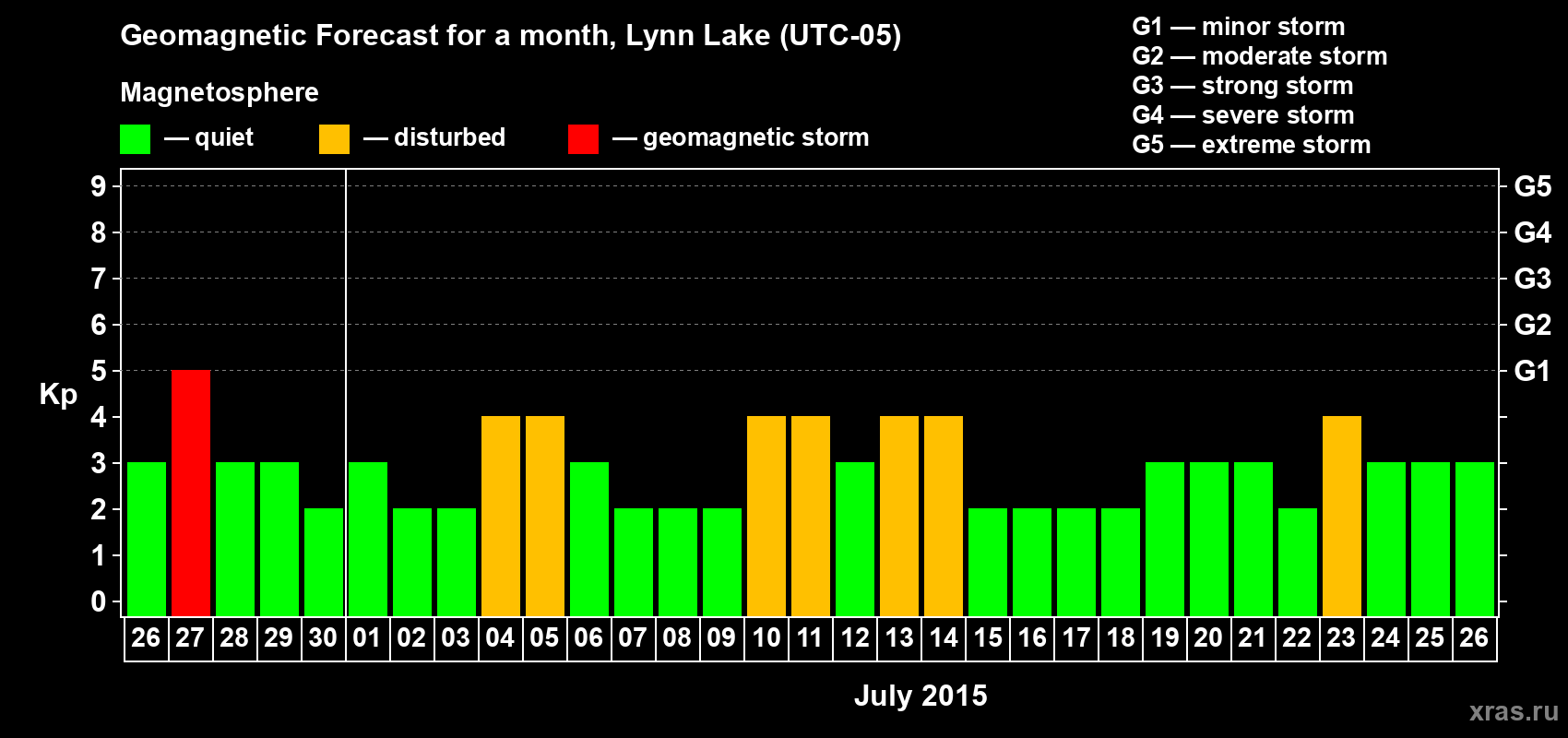Click the '— disturbed' legend label
Image resolution: width=1568 pixels, height=738 pixels.
coord(434,138)
